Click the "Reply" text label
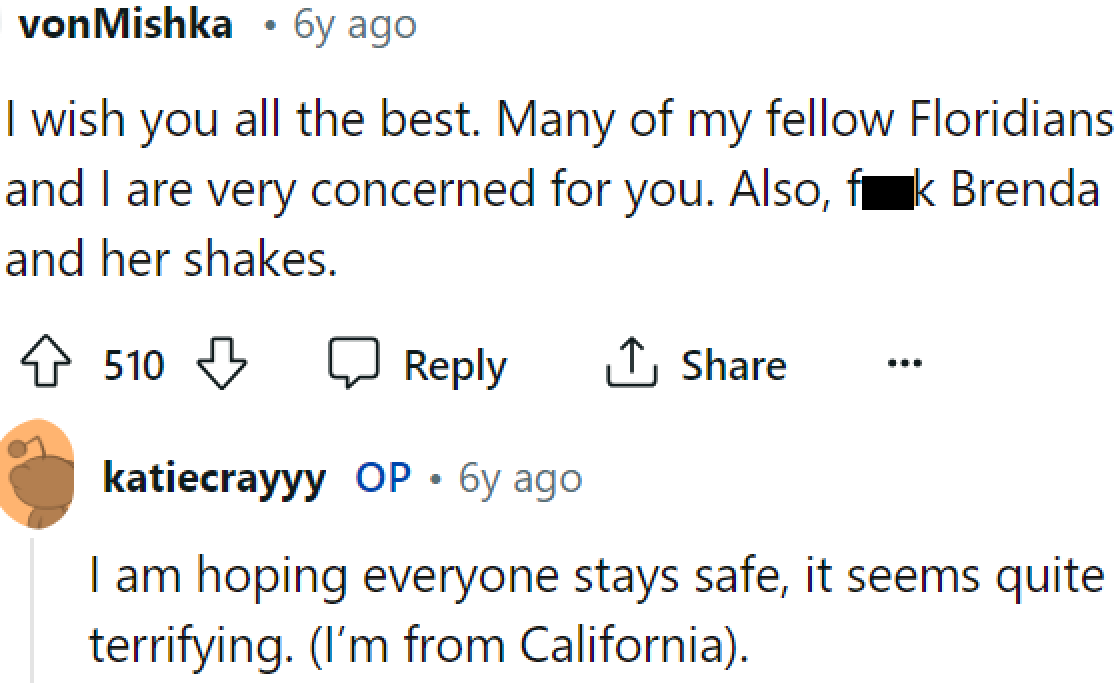 click(x=455, y=364)
